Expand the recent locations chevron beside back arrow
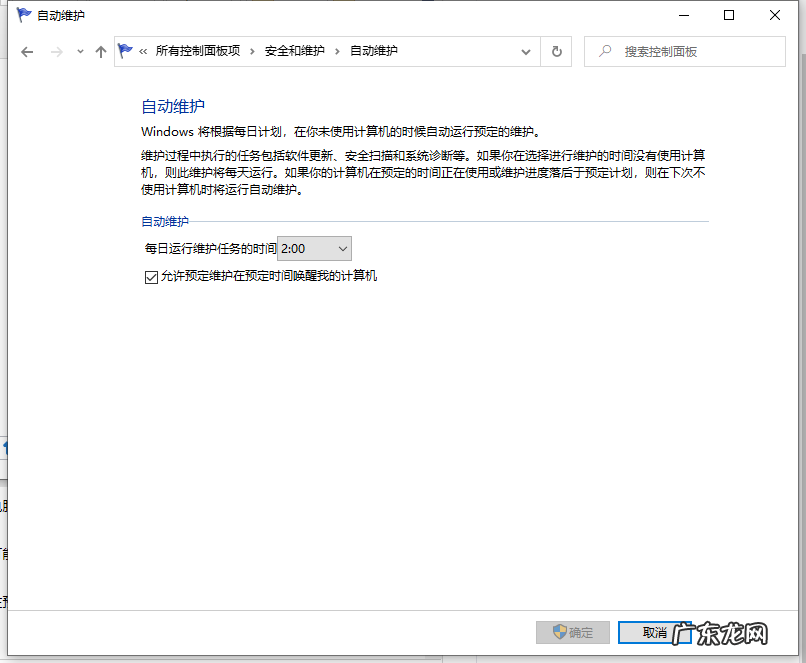Image resolution: width=806 pixels, height=663 pixels. tap(78, 51)
